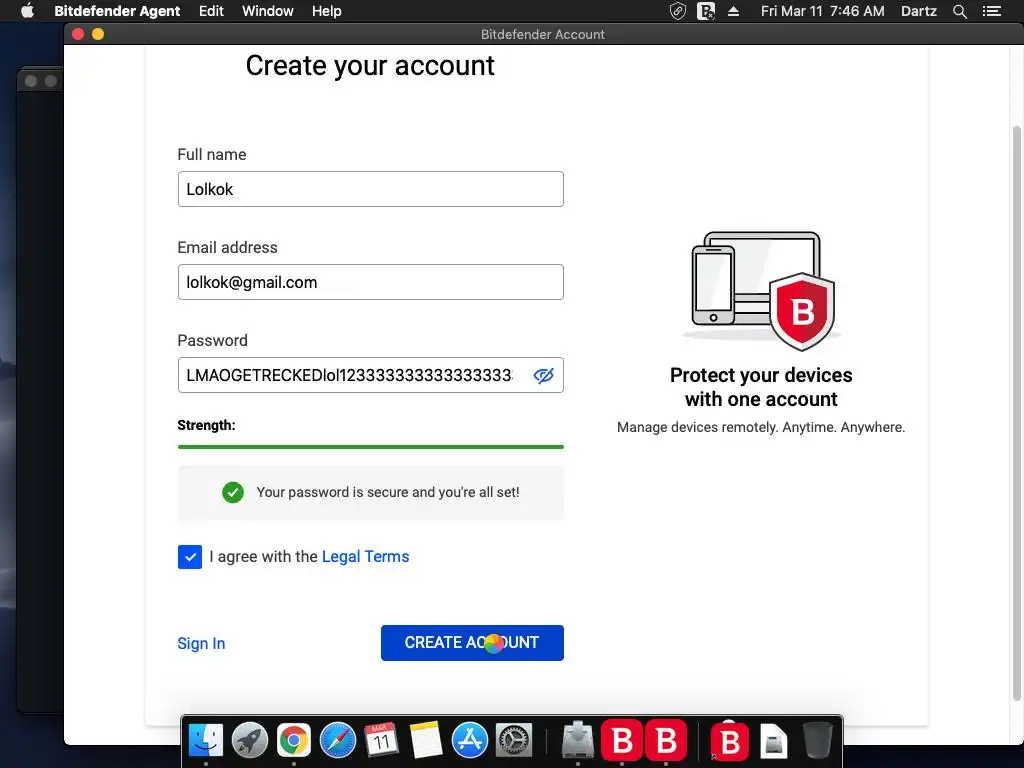Image resolution: width=1024 pixels, height=768 pixels.
Task: Click the first red Bitdefender Dock icon
Action: tap(622, 741)
